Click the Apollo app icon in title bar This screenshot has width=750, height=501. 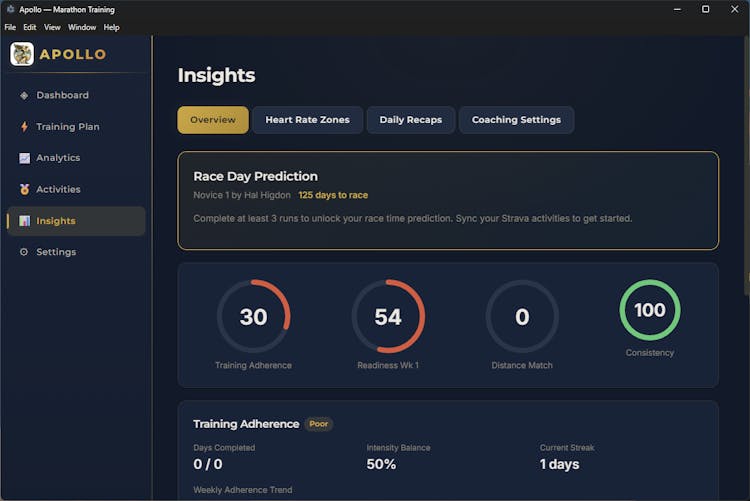coord(9,9)
